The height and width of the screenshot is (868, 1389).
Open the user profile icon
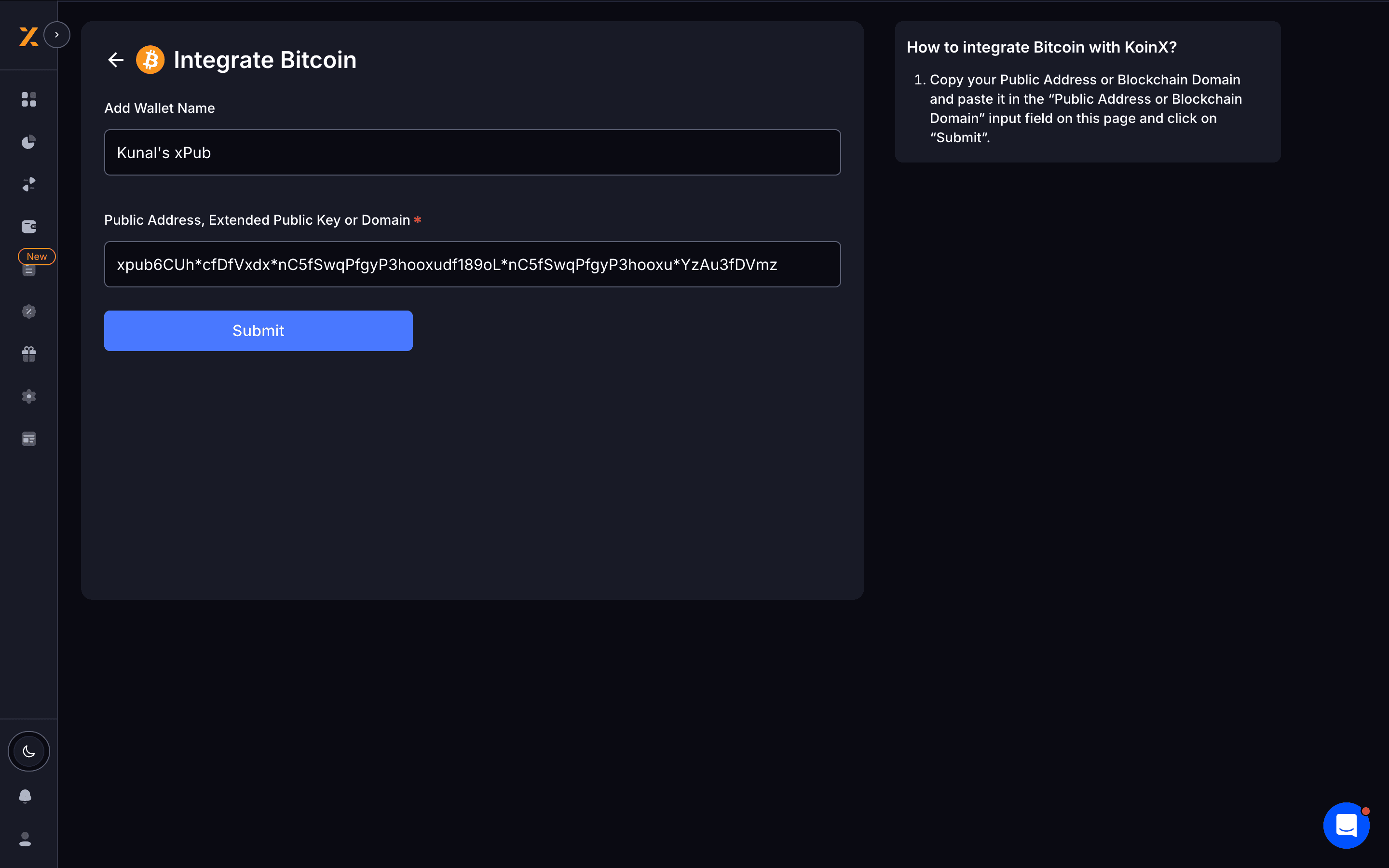click(x=25, y=839)
